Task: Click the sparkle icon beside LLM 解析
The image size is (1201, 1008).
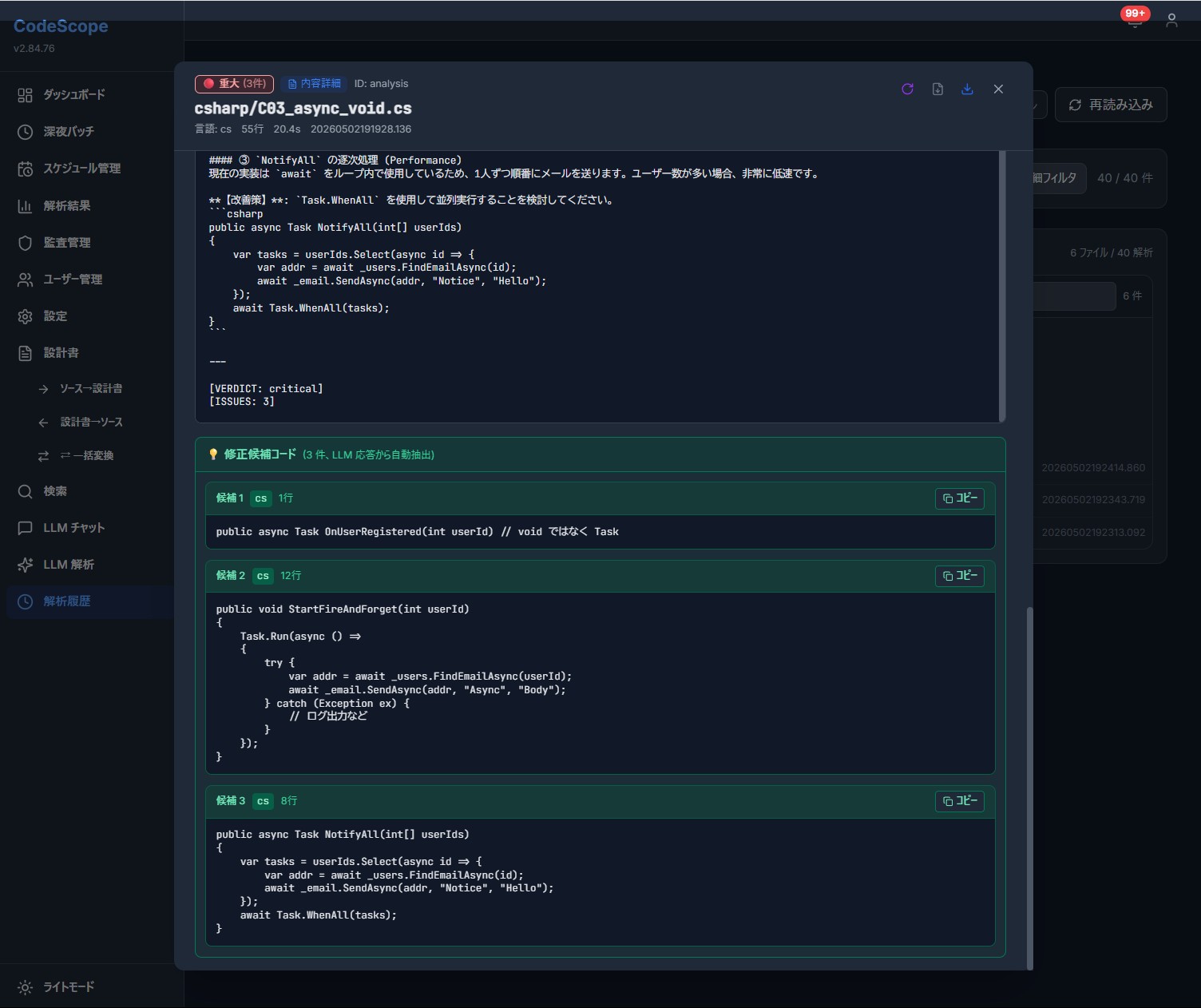Action: pos(26,565)
